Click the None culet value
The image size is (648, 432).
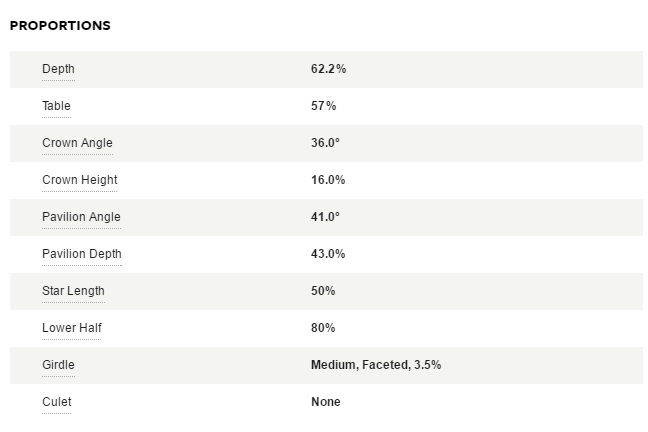(x=326, y=402)
